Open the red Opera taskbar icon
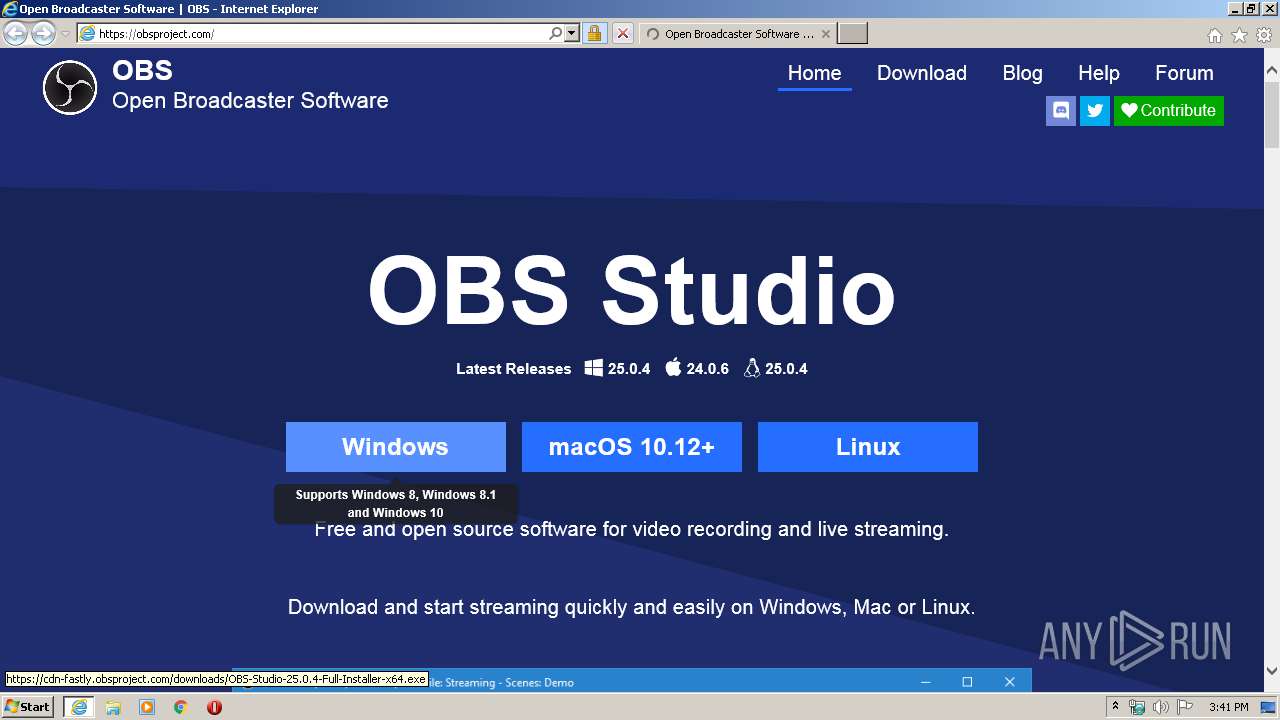Image resolution: width=1280 pixels, height=720 pixels. point(214,707)
